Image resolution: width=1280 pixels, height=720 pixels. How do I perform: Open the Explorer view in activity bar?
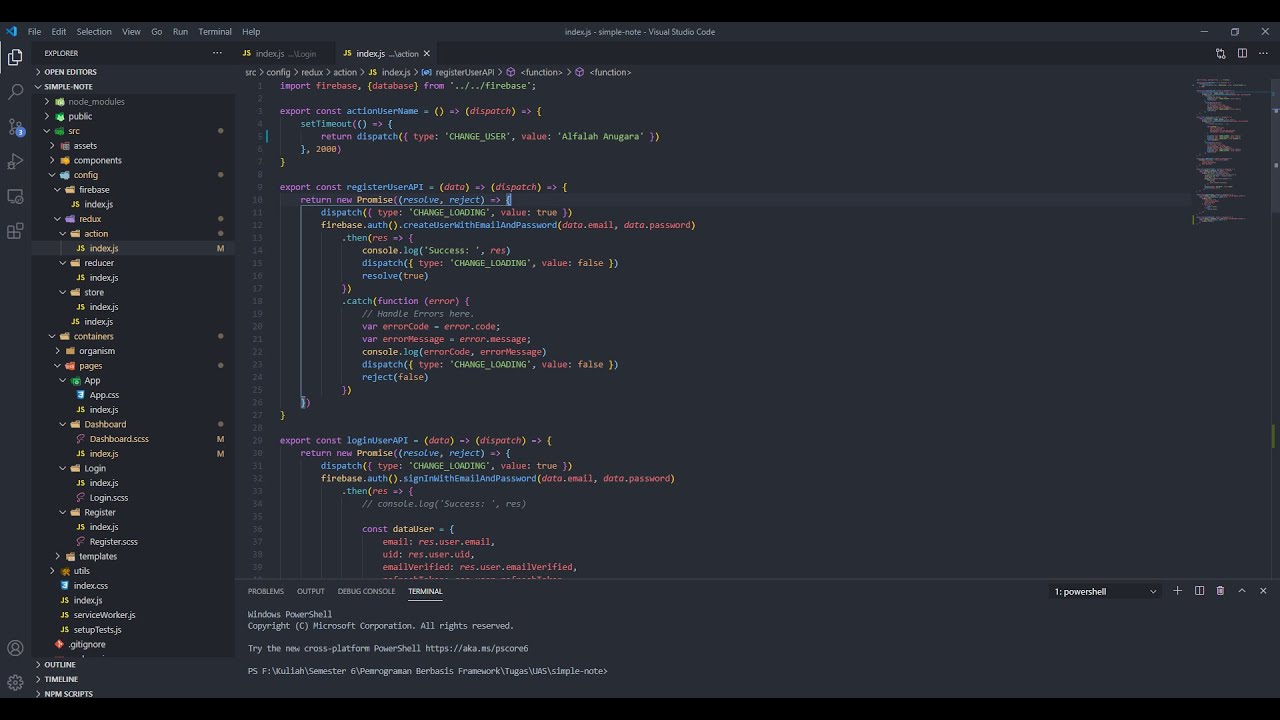[15, 57]
